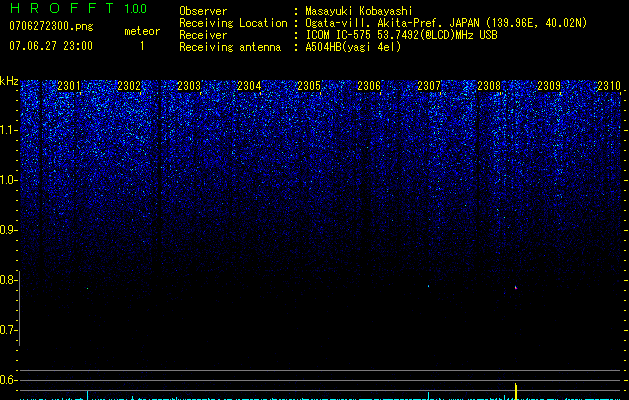Click the meteor label

(142, 31)
